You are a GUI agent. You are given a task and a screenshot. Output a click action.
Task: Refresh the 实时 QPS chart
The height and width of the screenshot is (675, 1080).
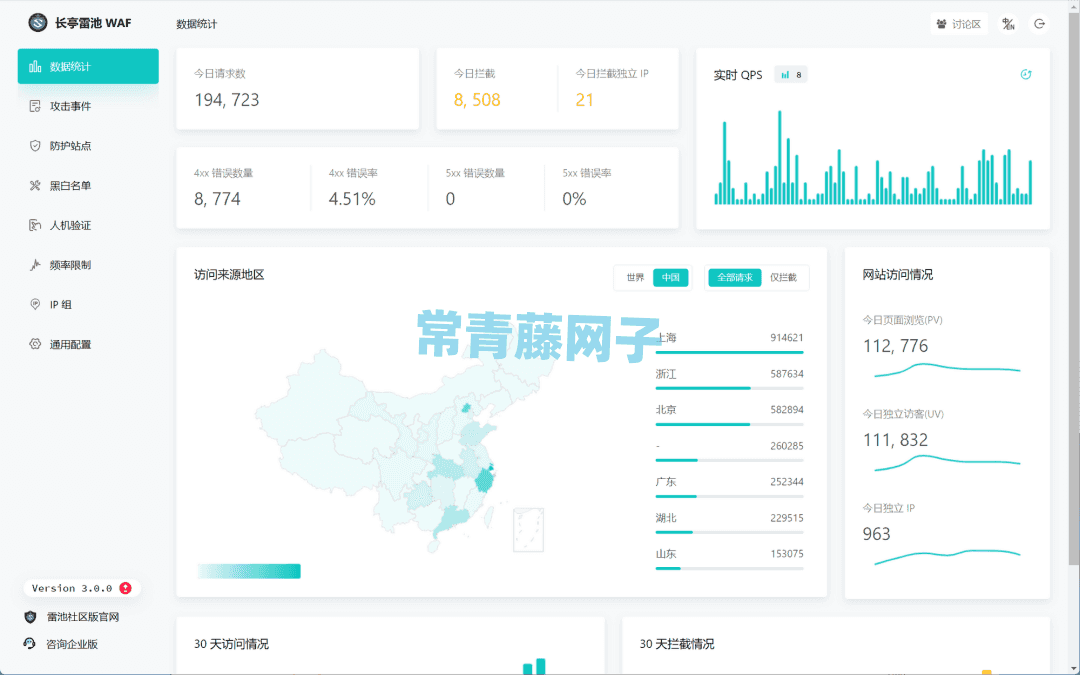tap(1026, 74)
